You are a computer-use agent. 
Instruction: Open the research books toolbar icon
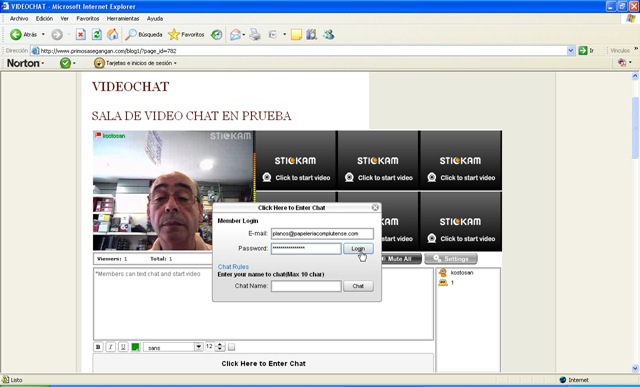click(311, 35)
